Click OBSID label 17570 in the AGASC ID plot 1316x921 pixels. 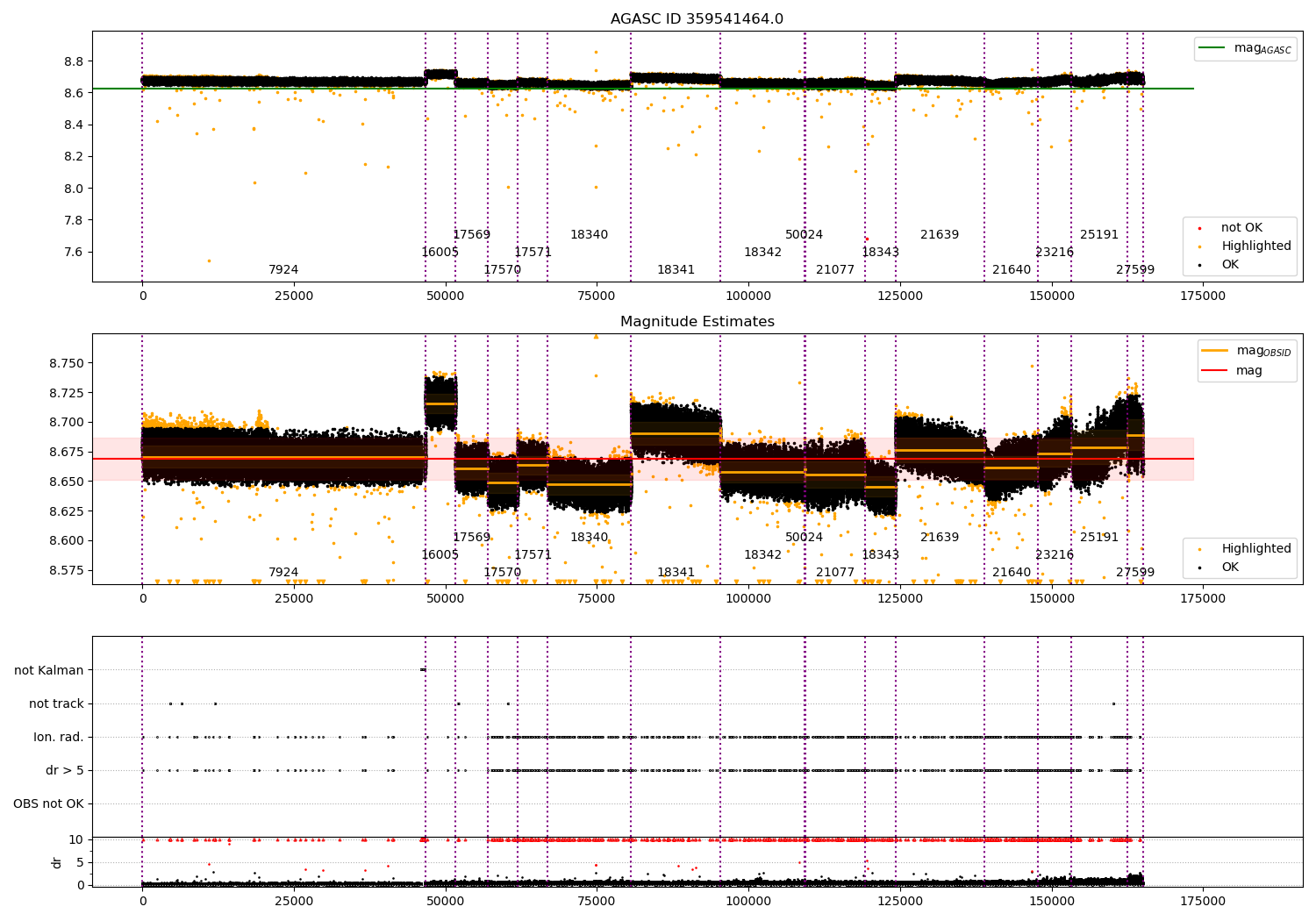tap(502, 270)
